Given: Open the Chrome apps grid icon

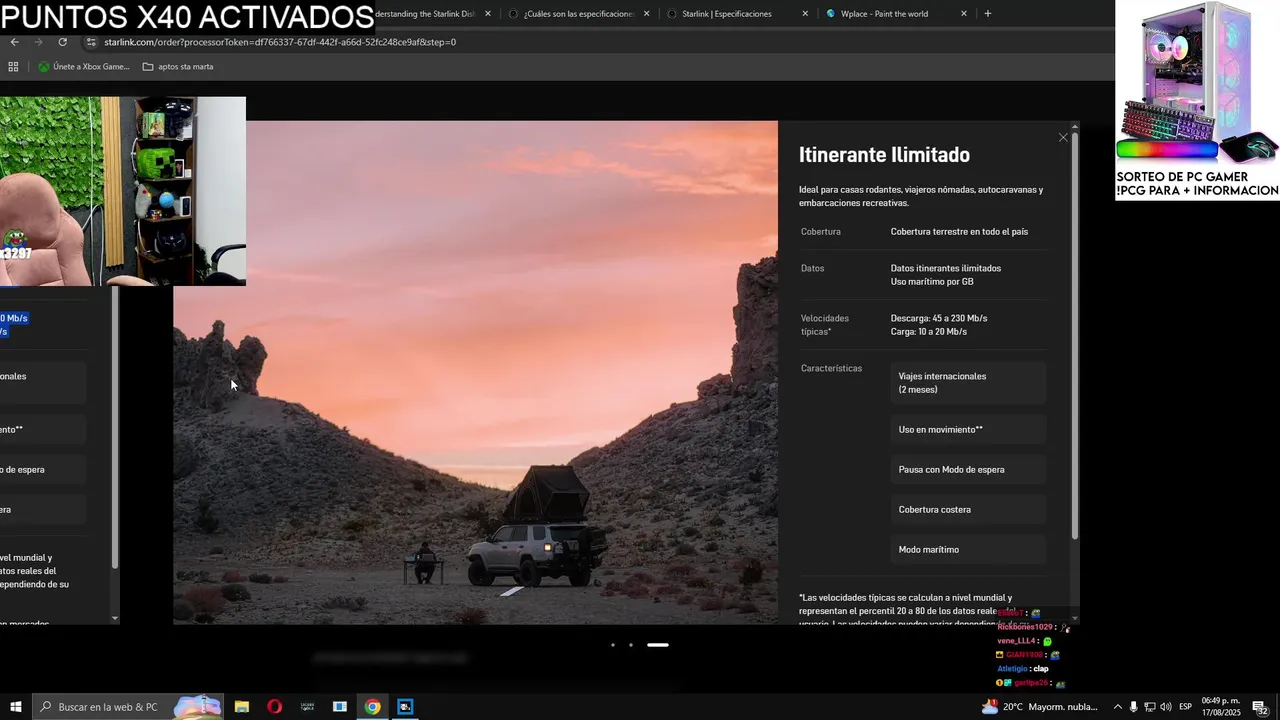Looking at the screenshot, I should click(x=13, y=67).
